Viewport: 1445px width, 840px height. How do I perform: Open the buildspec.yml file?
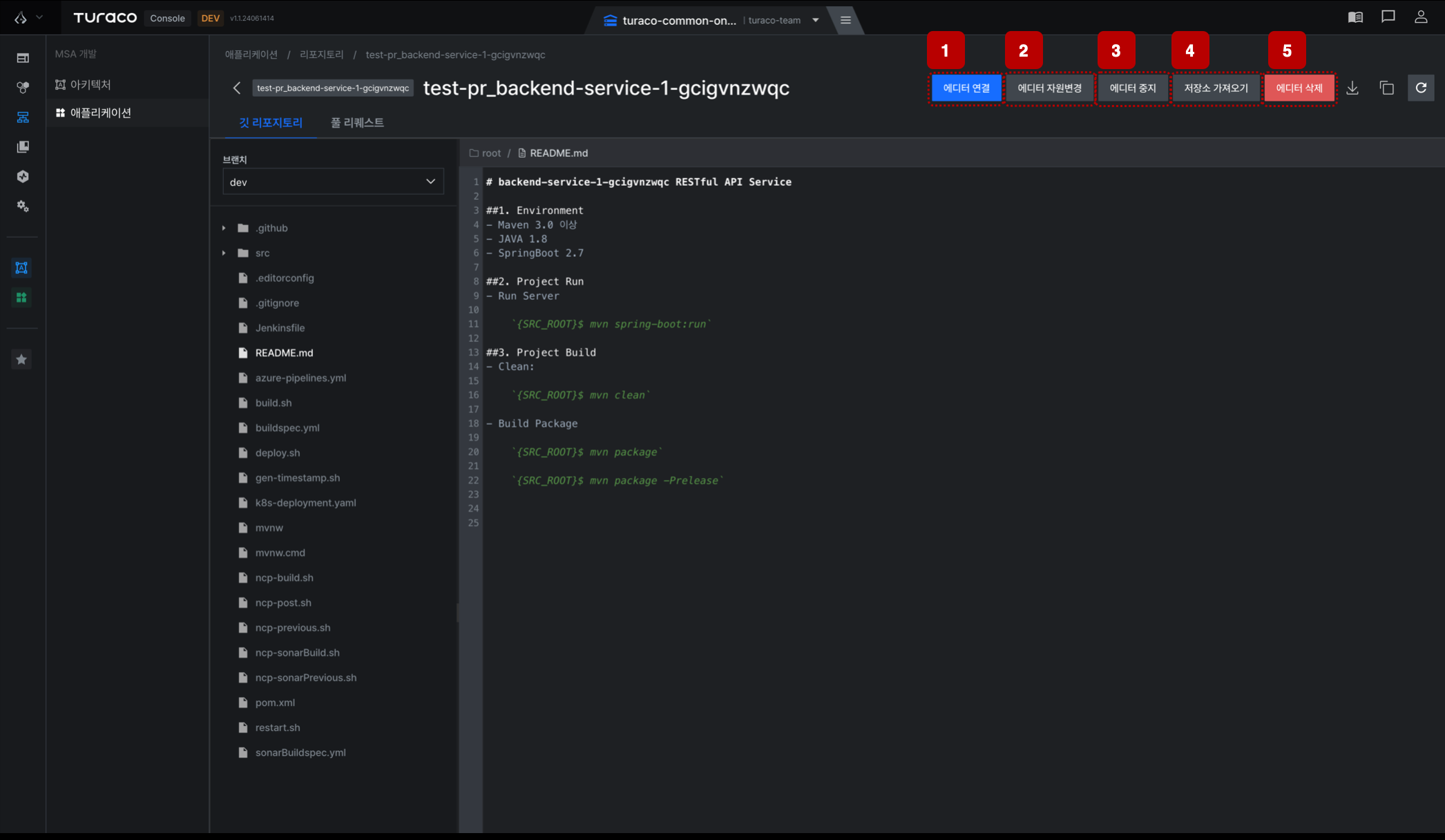pyautogui.click(x=287, y=428)
